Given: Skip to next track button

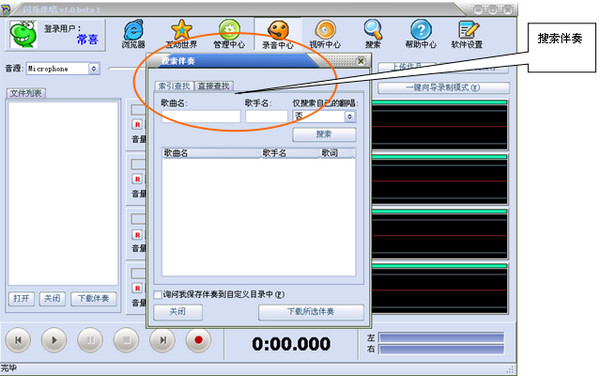Looking at the screenshot, I should pyautogui.click(x=162, y=340).
